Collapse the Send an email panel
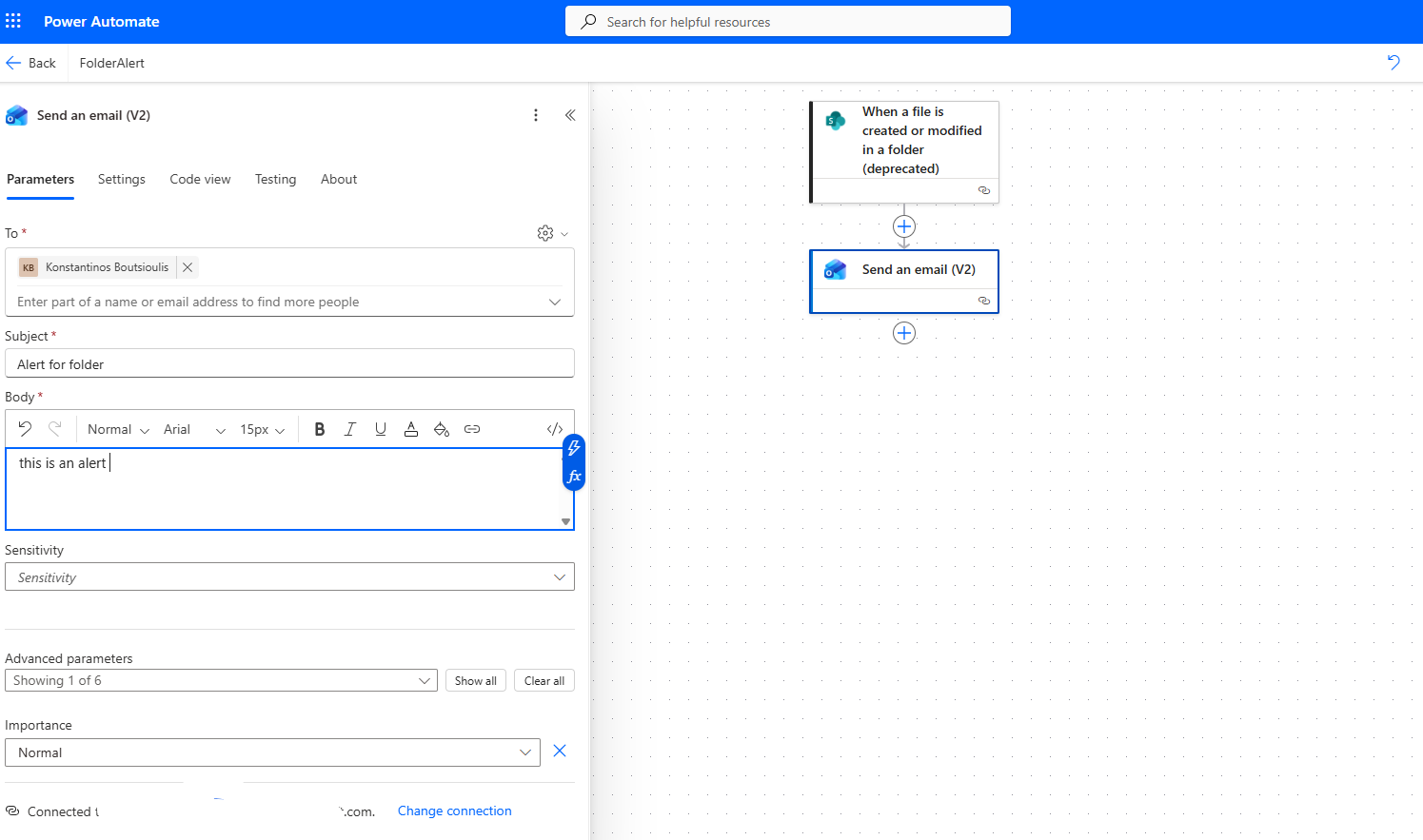 (570, 115)
